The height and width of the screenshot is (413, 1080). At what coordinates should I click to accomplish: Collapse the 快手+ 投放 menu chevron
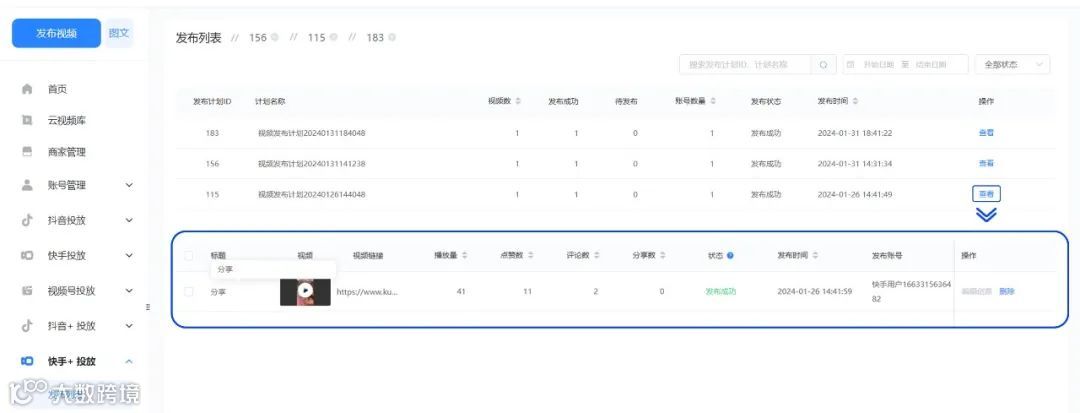[129, 361]
